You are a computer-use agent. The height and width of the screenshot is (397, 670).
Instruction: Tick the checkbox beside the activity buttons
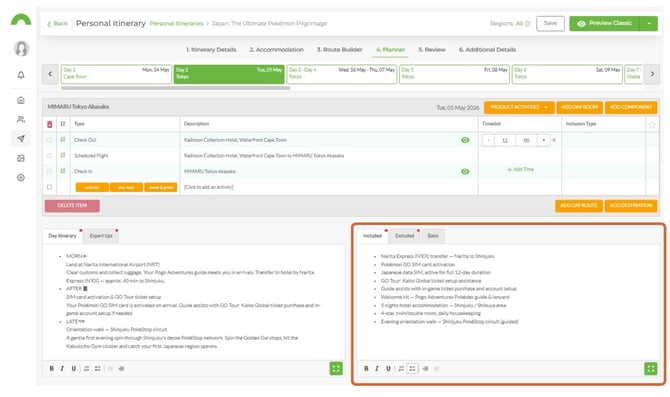tap(50, 187)
